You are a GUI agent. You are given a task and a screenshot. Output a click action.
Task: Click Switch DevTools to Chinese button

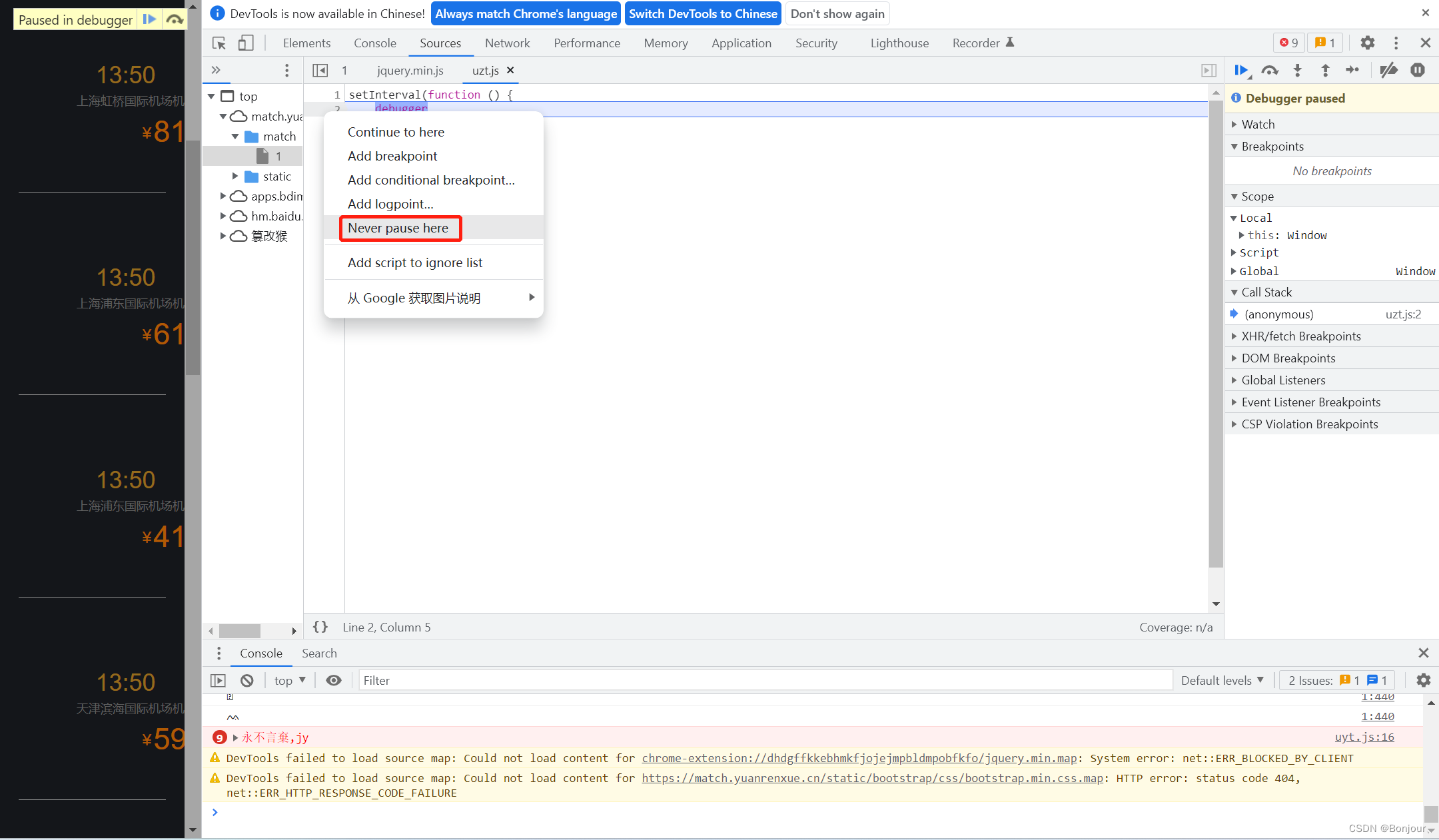point(703,14)
